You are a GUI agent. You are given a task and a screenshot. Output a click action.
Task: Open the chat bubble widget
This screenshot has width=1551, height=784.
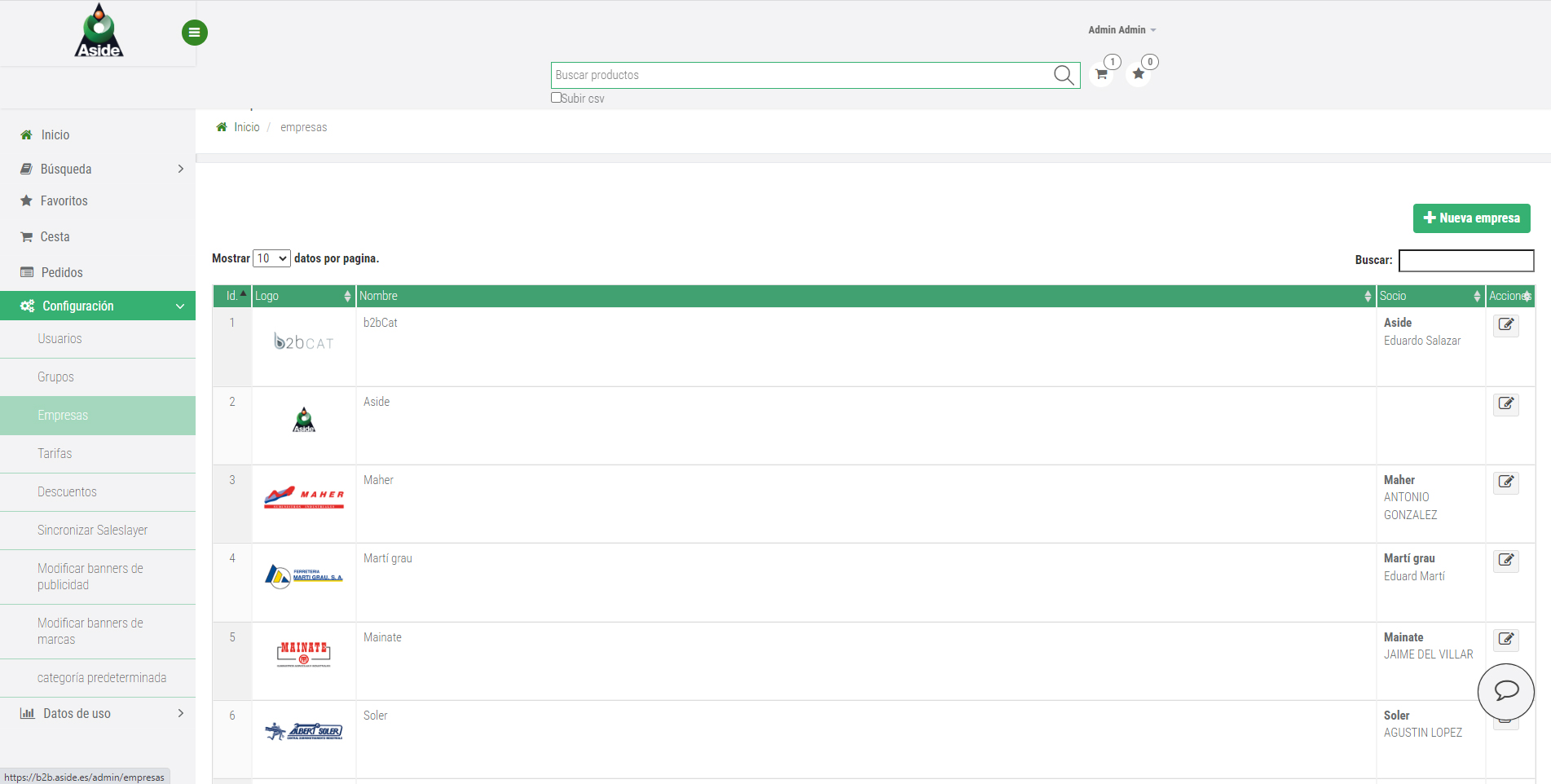(x=1505, y=691)
